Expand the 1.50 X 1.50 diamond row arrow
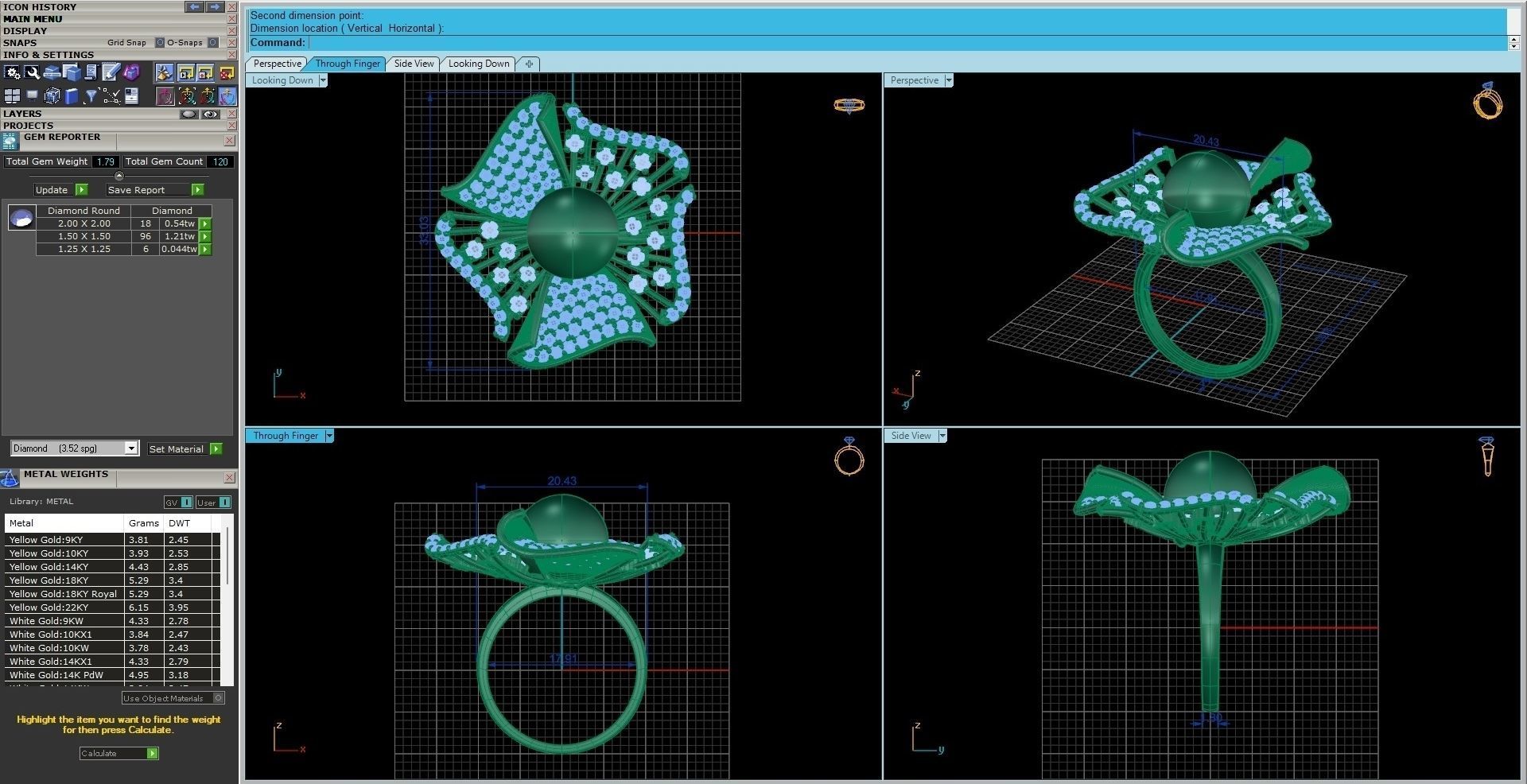 pyautogui.click(x=205, y=237)
